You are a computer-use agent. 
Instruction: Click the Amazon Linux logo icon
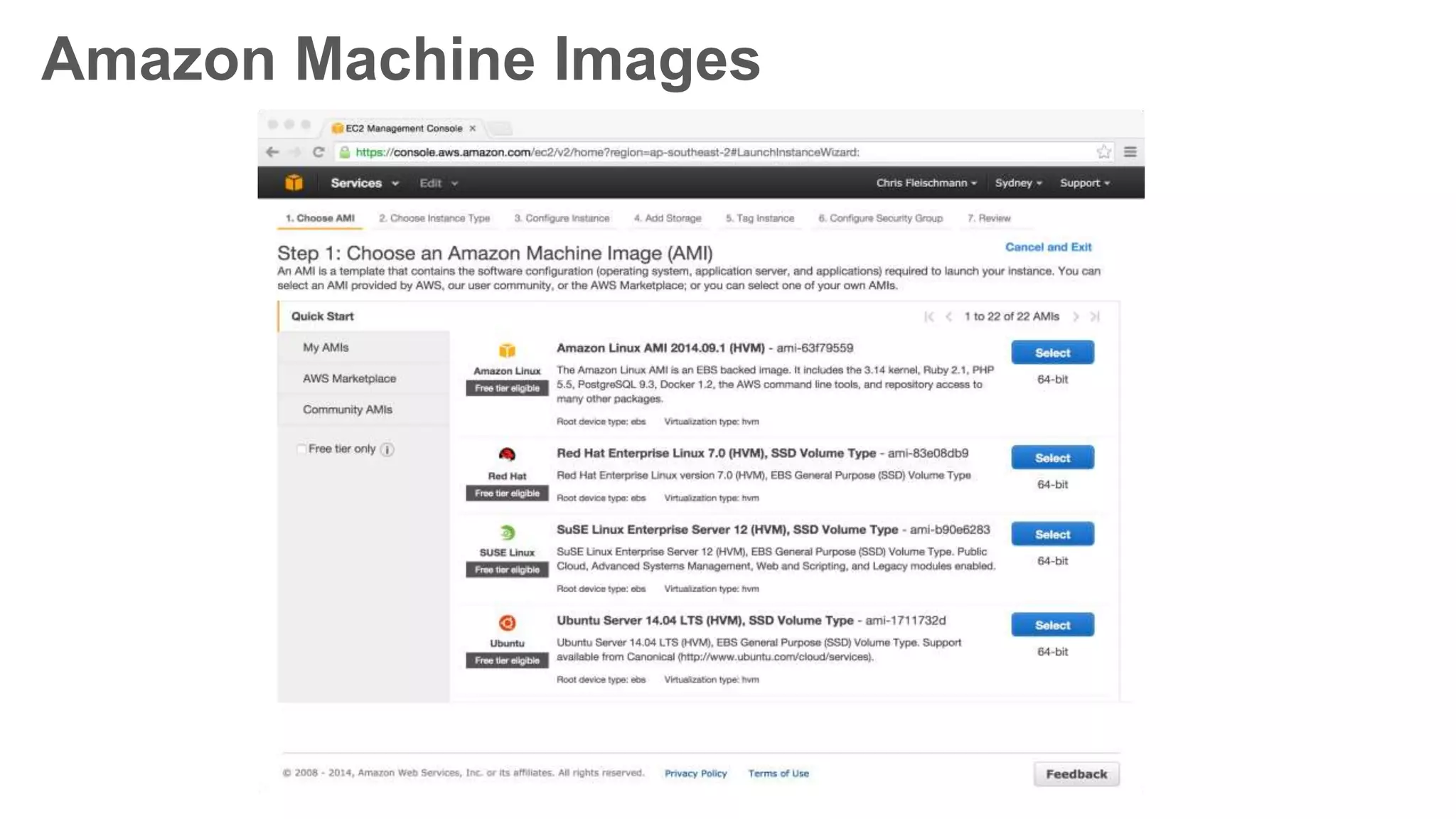507,350
